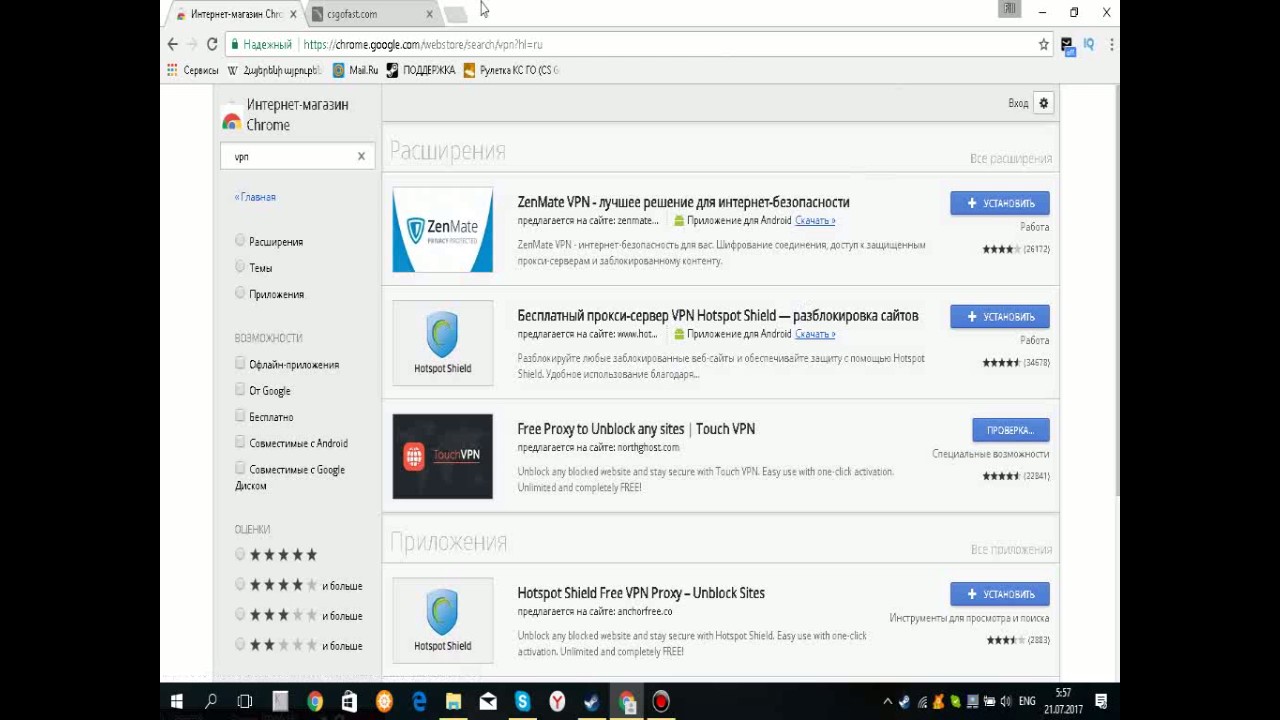Enable Совместимые с Android filter
Screen dimensions: 1280x720
(240, 442)
